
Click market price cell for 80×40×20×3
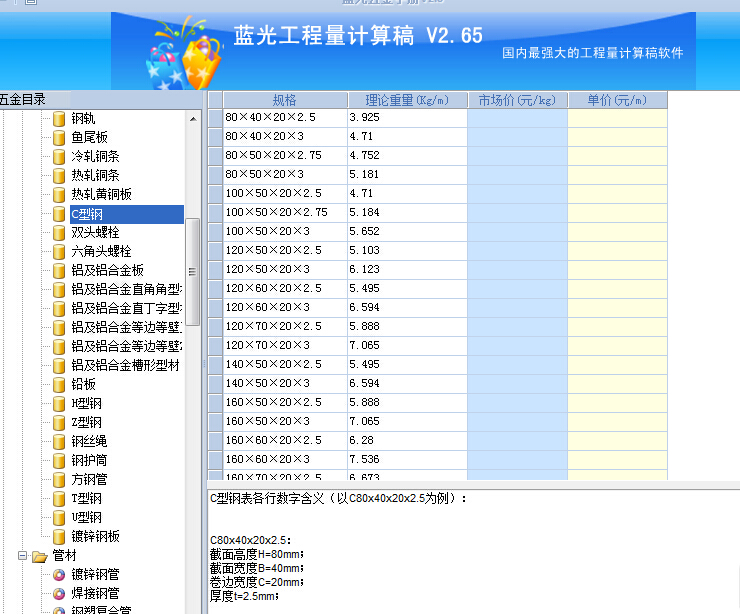(x=517, y=137)
